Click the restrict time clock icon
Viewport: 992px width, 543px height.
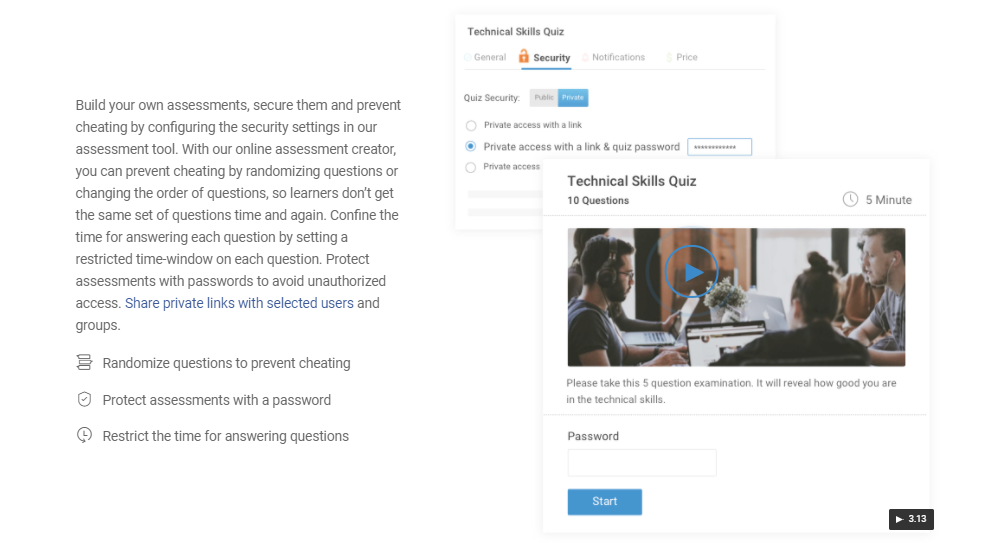coord(84,436)
